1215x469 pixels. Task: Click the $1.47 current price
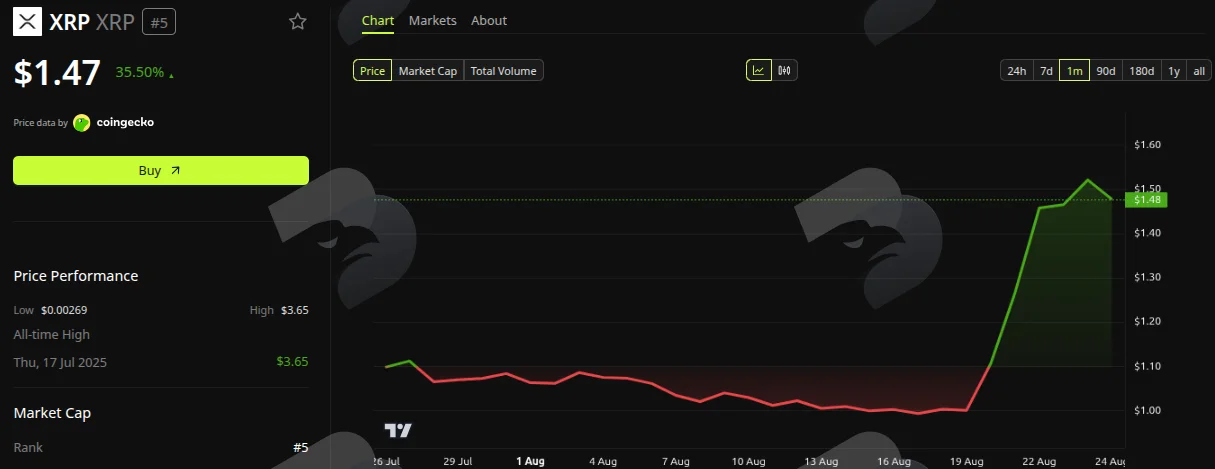tap(57, 73)
